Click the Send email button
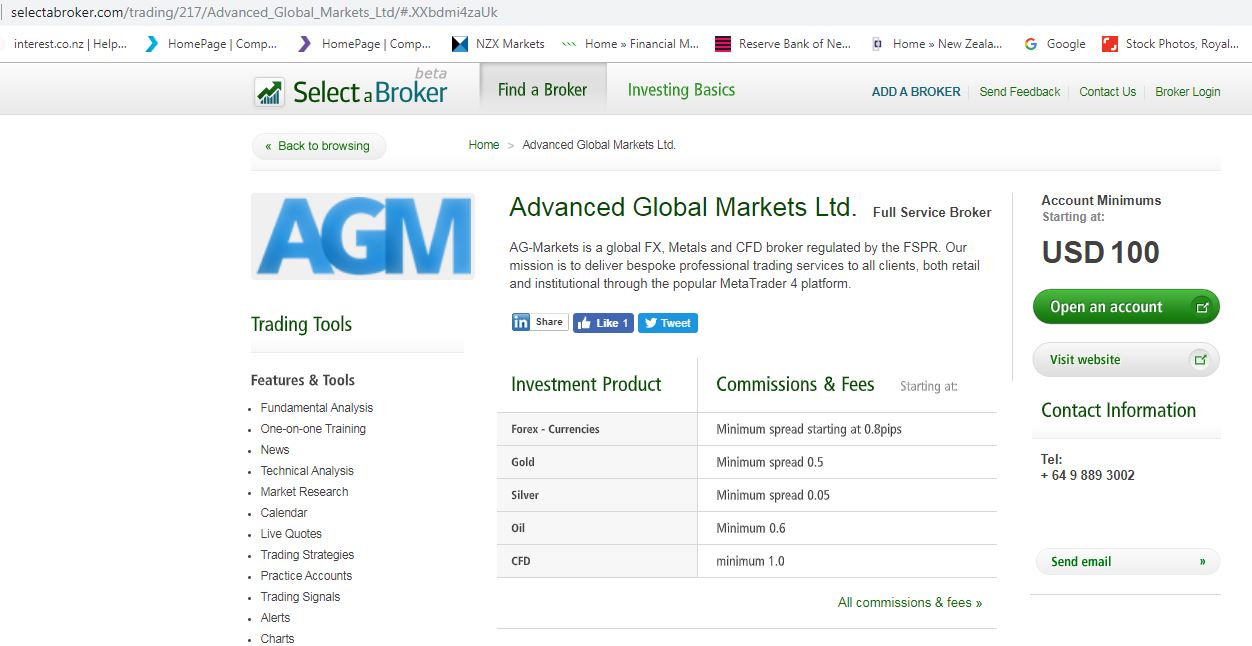The width and height of the screenshot is (1252, 646). pos(1126,562)
